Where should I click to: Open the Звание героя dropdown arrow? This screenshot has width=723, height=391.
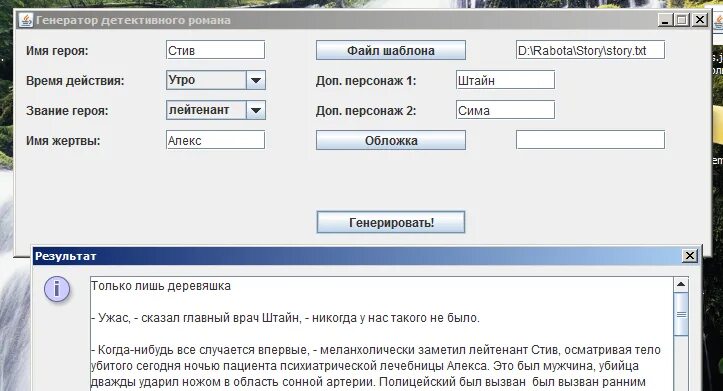click(x=256, y=110)
